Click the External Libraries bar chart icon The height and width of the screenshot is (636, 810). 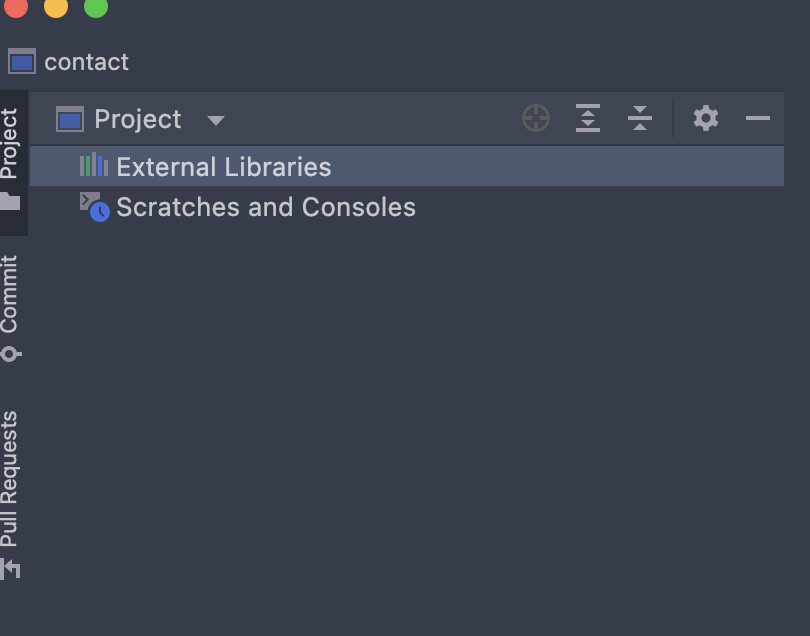94,165
